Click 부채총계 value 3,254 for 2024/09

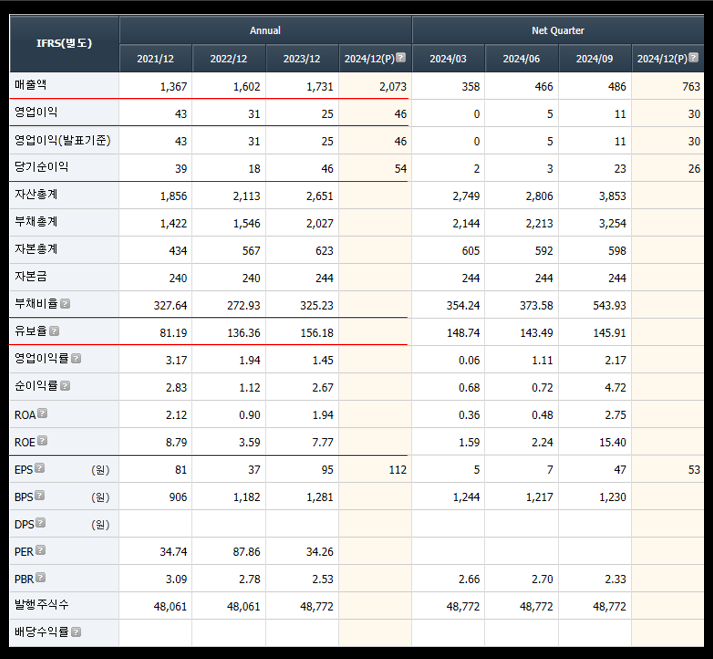coord(613,223)
